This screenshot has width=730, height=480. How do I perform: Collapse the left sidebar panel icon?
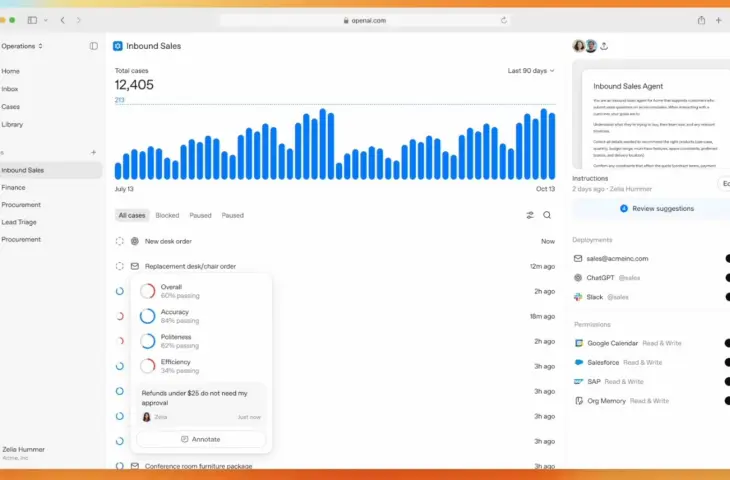pyautogui.click(x=94, y=46)
